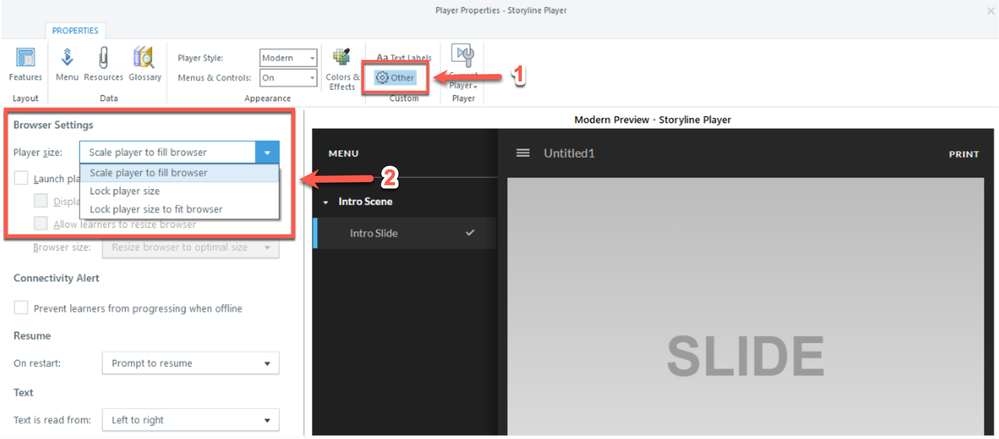Viewport: 999px width, 439px height.
Task: Open the Features layout panel
Action: 25,64
